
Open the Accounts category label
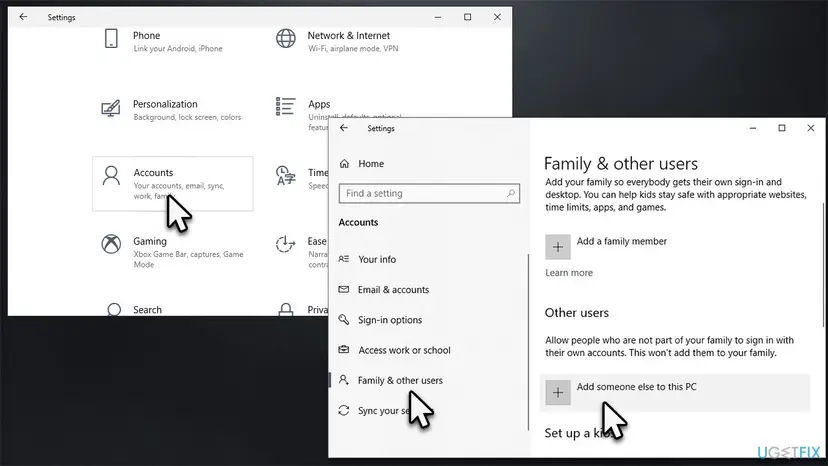pos(153,173)
